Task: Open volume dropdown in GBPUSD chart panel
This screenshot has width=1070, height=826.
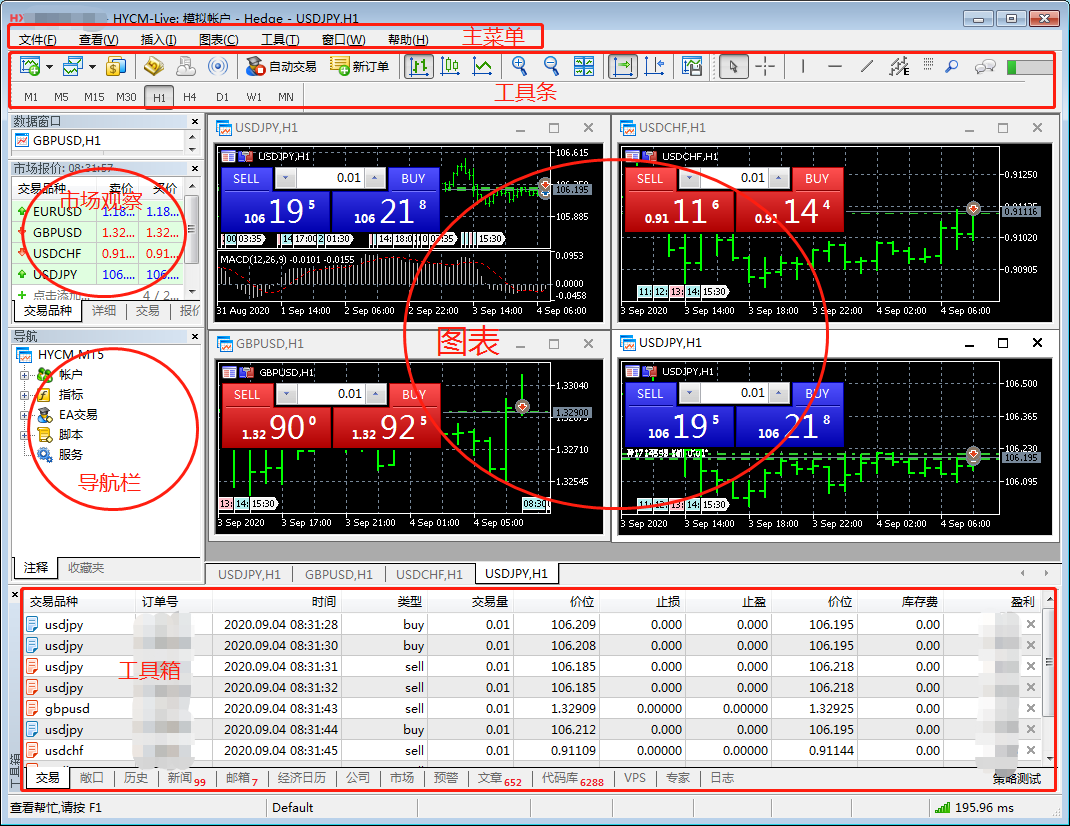Action: (286, 394)
